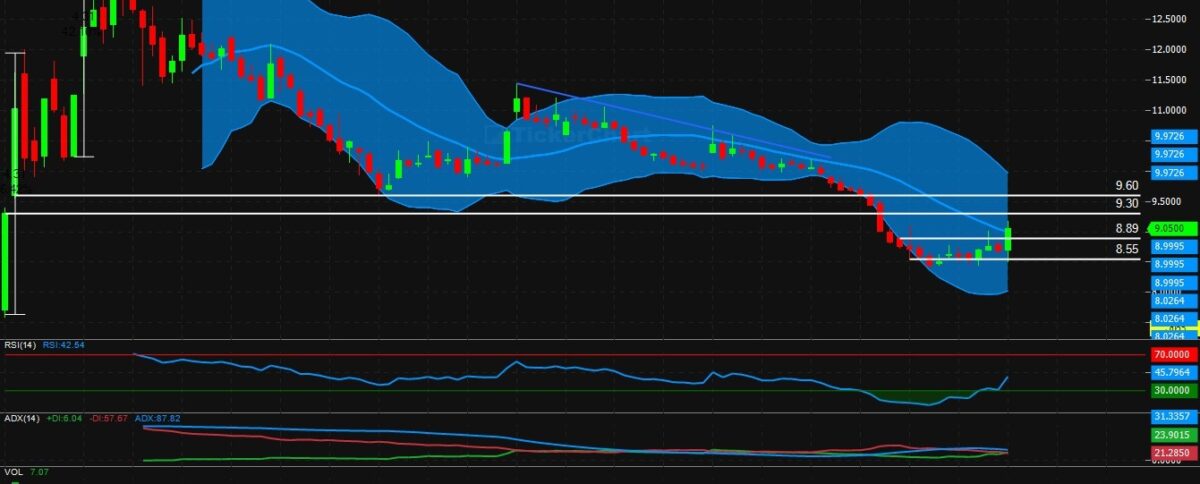This screenshot has width=1200, height=484.
Task: Select the green 30.0000 RSI oversold tag
Action: click(1172, 390)
